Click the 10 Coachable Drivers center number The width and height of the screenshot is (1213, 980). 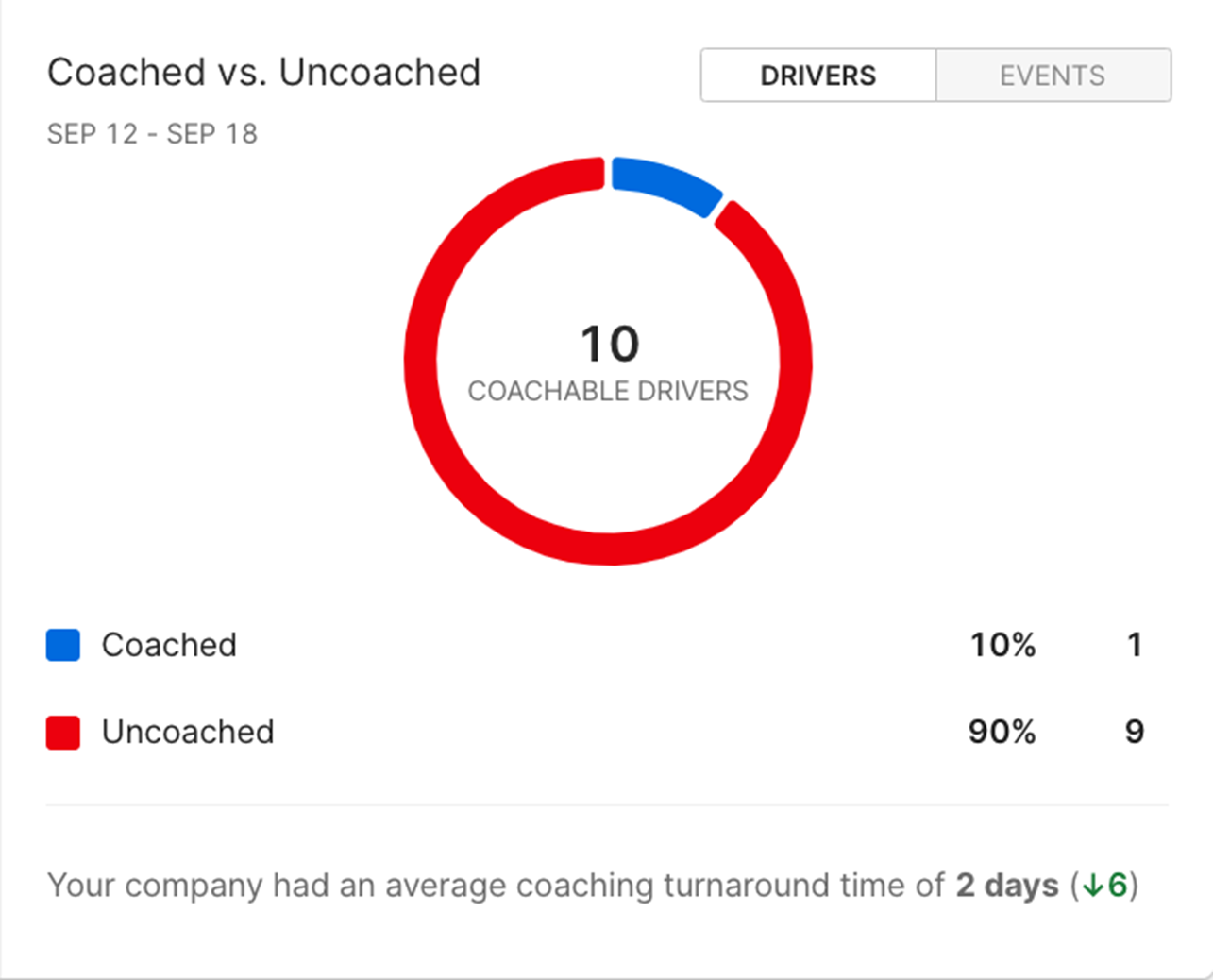click(x=610, y=344)
